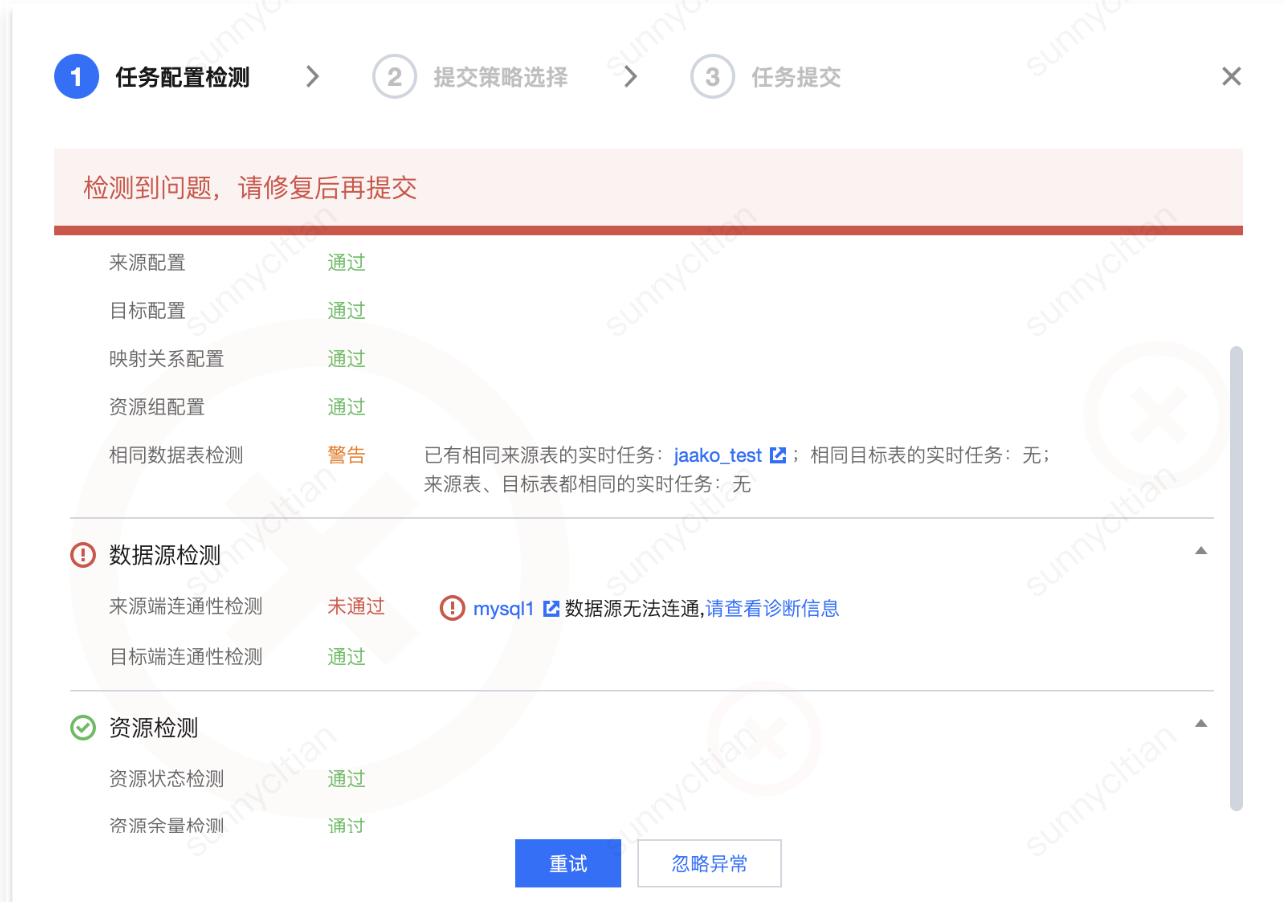Click the 重试 button

568,863
